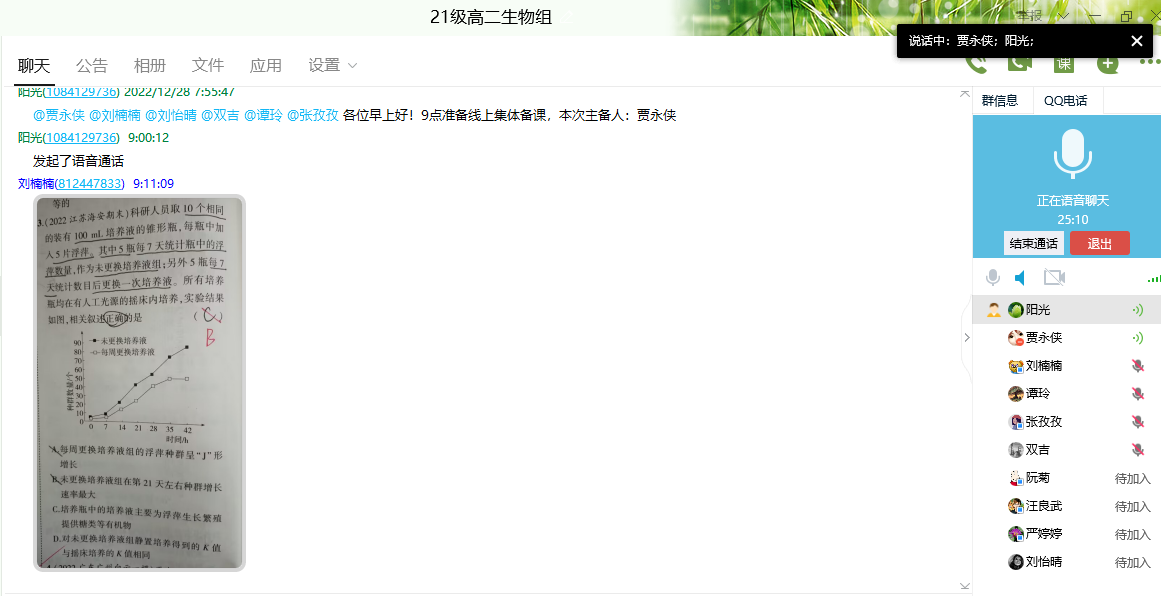Click the @贾永侠 mention in chat
Viewport: 1161px width, 596px height.
(59, 115)
